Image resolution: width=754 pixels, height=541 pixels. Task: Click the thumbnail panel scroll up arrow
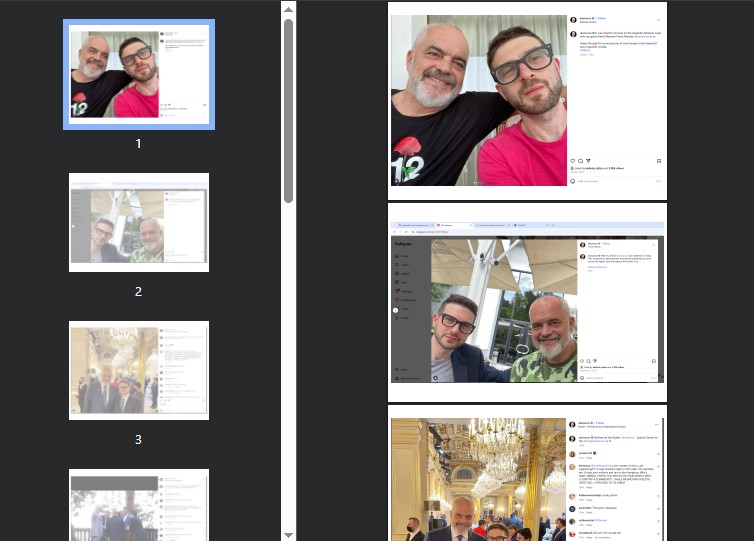[x=288, y=9]
